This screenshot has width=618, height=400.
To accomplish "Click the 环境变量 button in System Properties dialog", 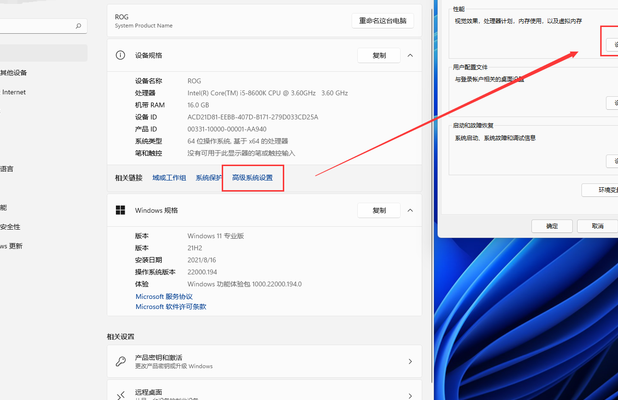I will click(599, 190).
